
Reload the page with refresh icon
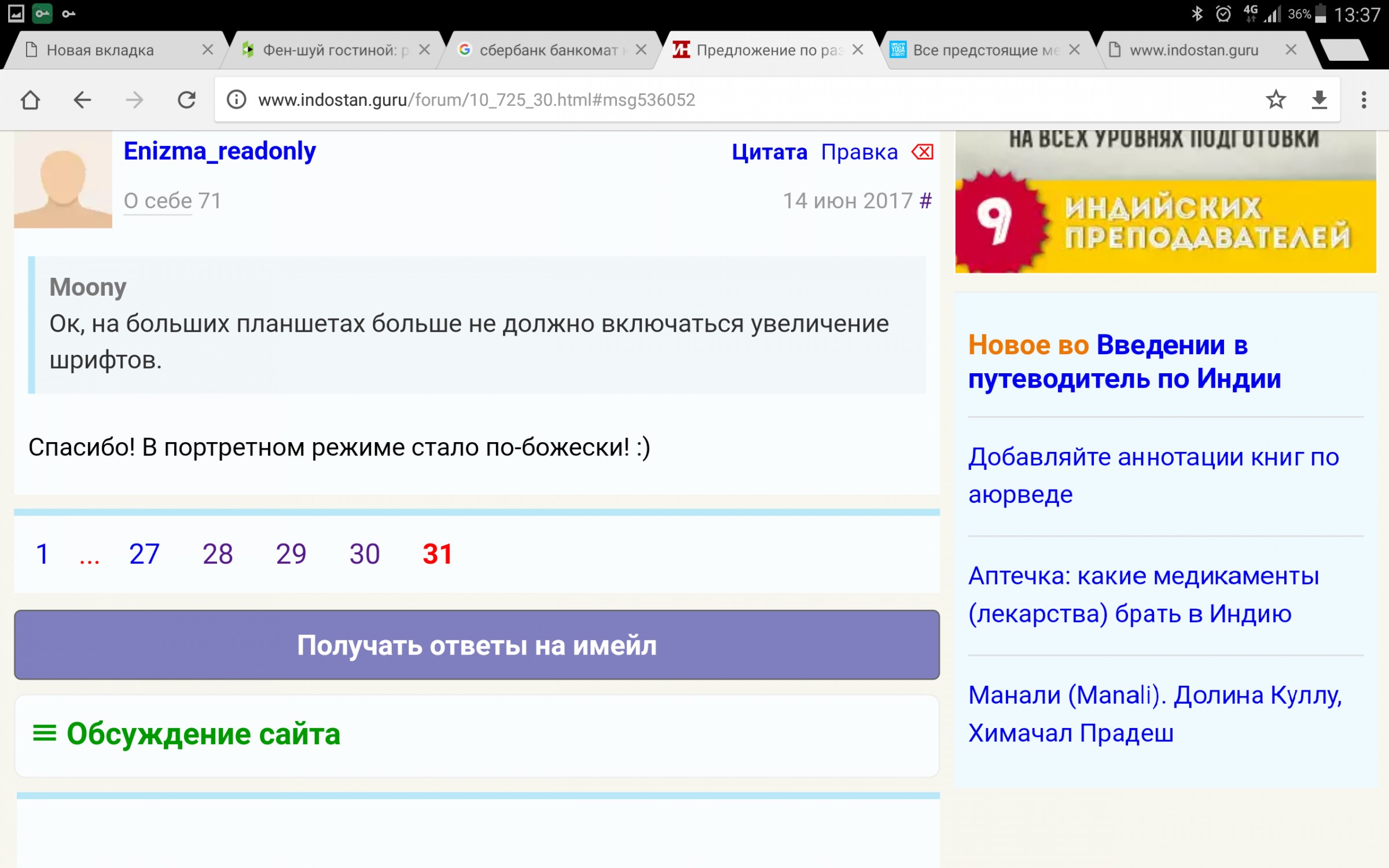tap(186, 100)
